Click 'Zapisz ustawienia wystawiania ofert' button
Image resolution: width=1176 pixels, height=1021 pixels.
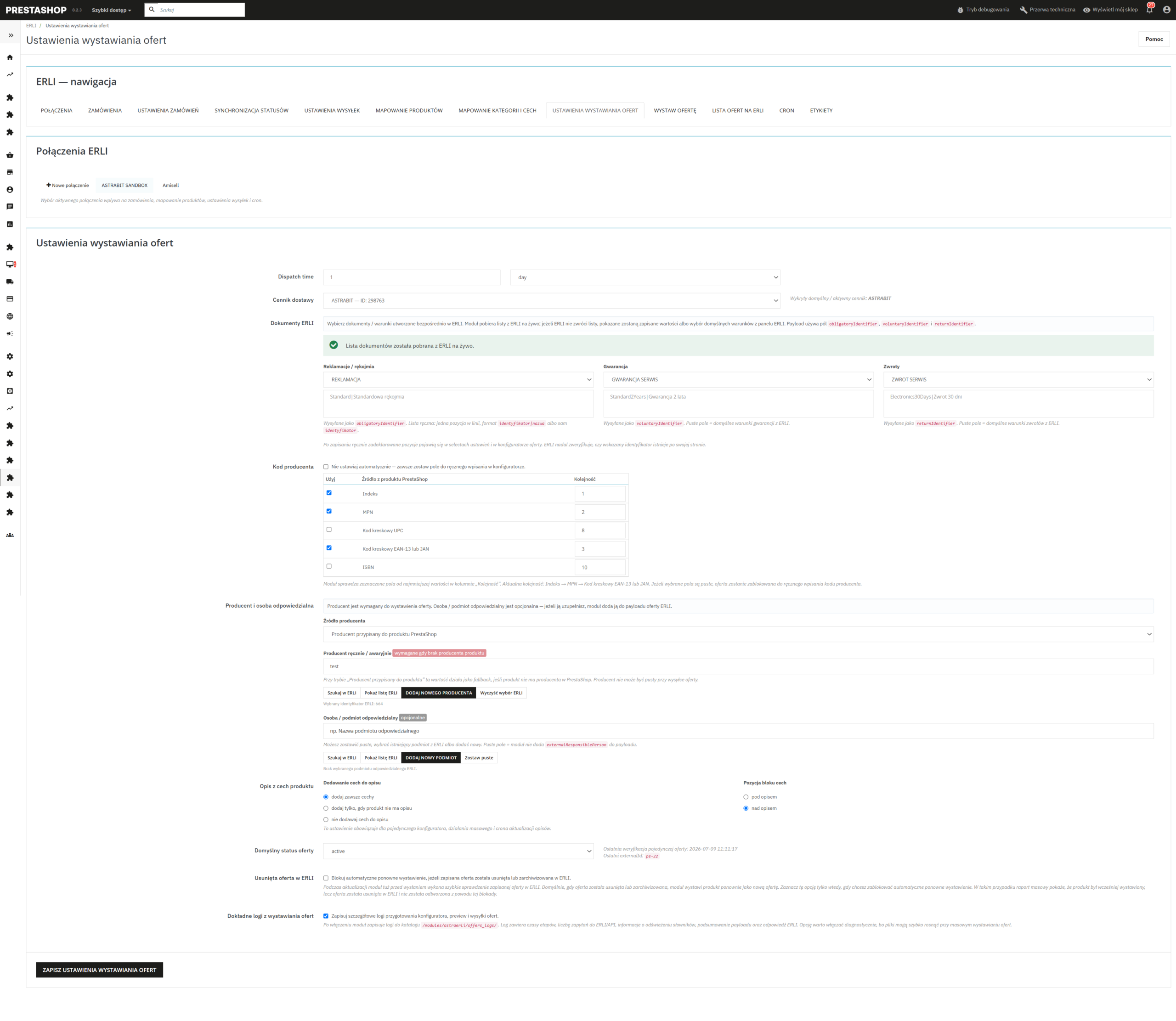(x=99, y=970)
